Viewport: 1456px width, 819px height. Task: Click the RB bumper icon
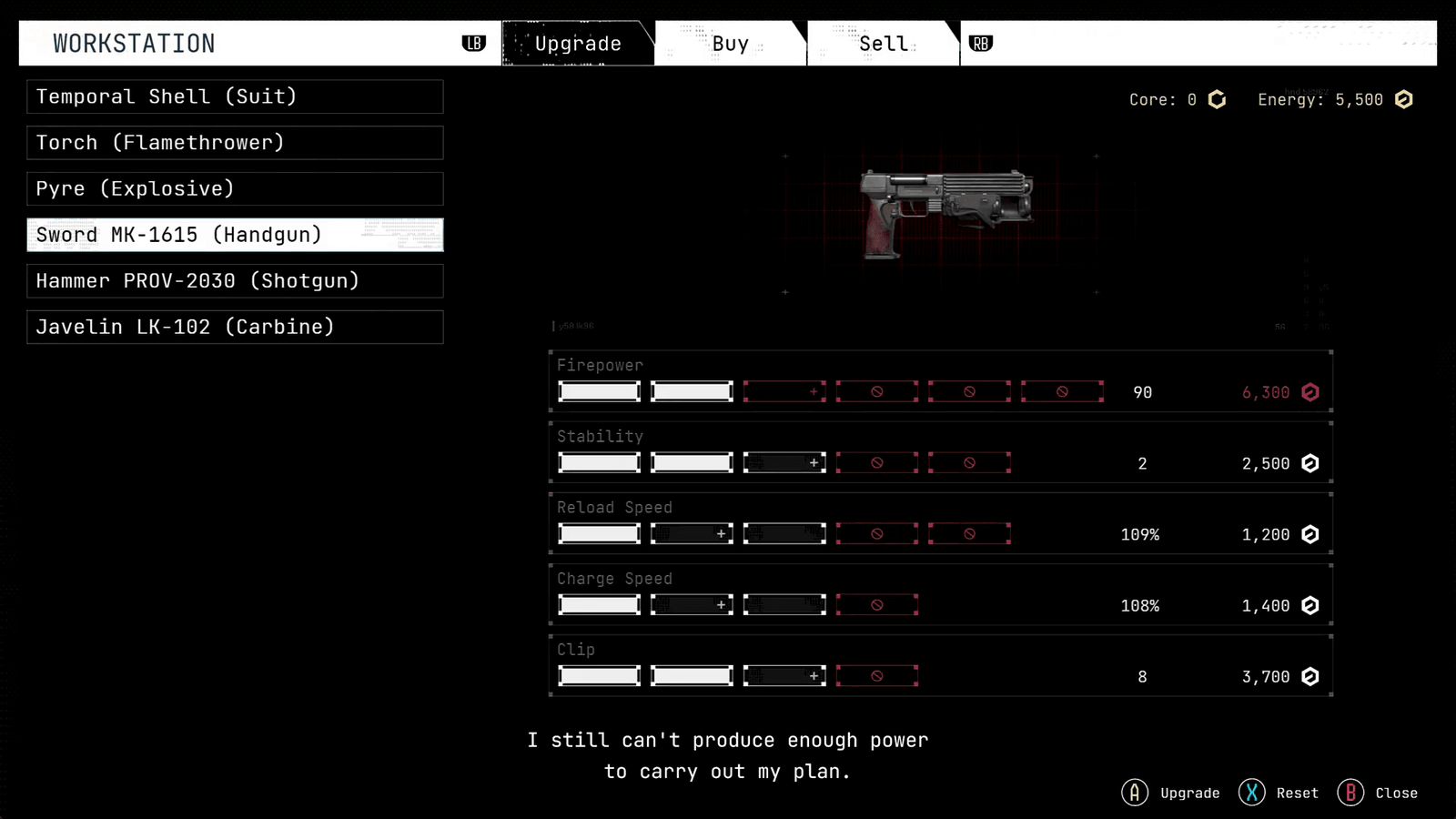click(980, 44)
